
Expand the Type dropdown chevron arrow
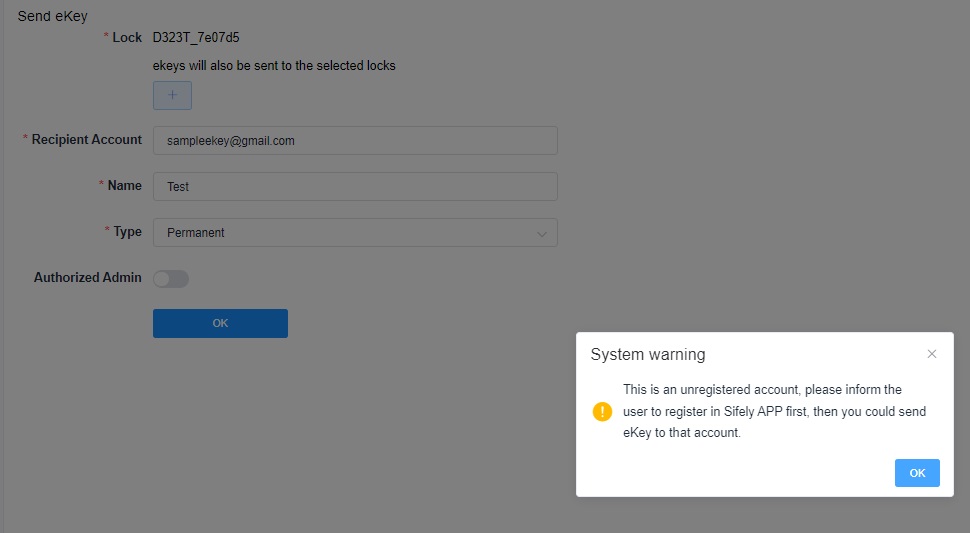point(542,234)
